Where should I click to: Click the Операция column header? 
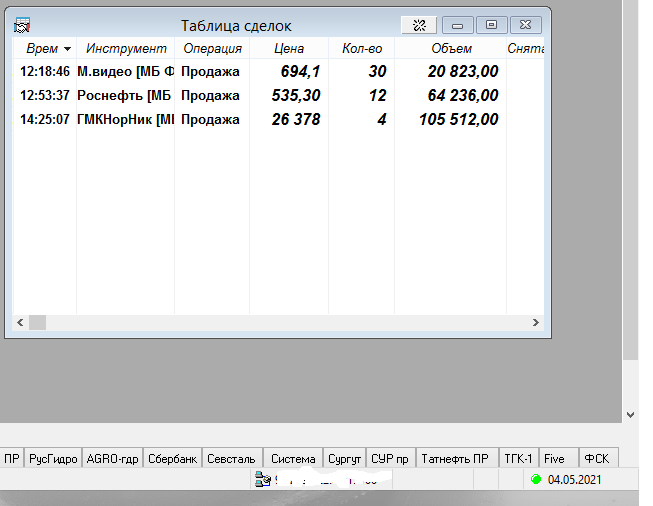click(212, 48)
